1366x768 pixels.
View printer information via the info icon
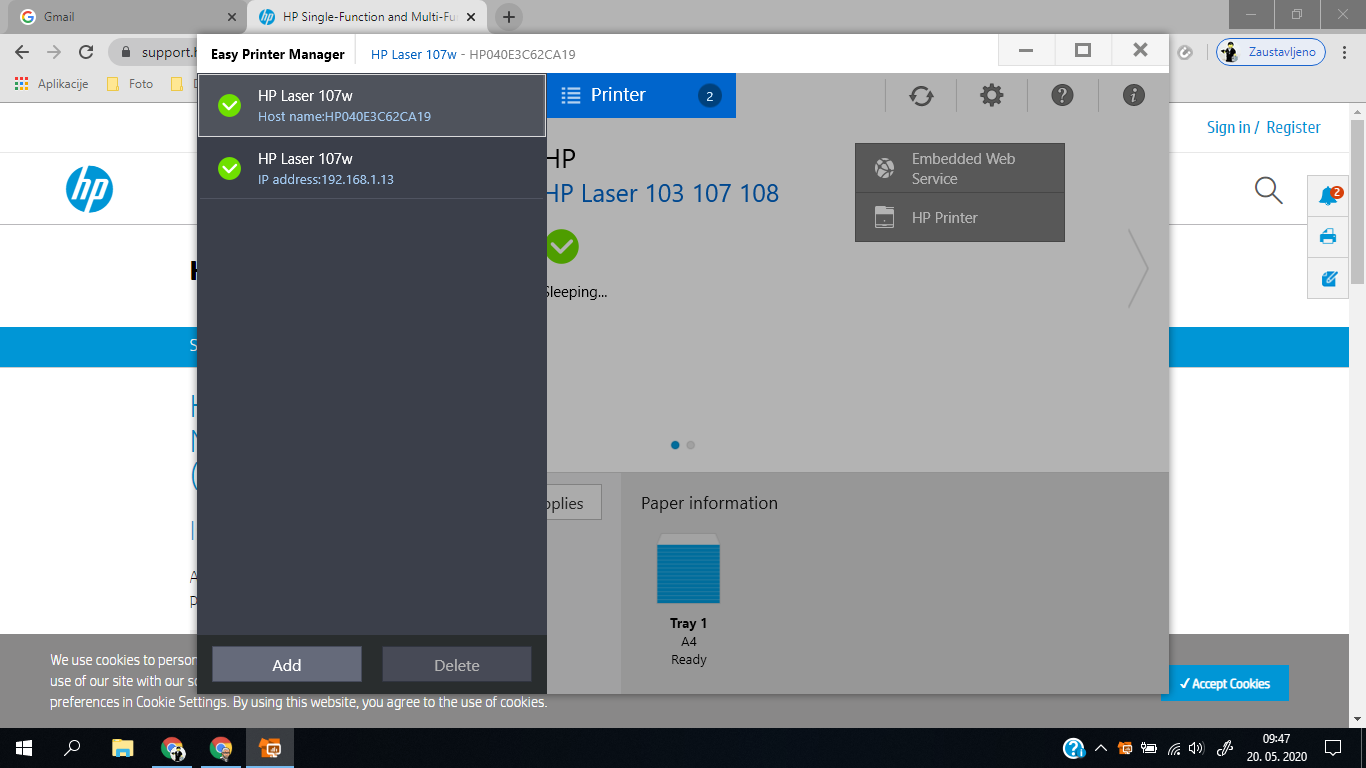pos(1133,95)
